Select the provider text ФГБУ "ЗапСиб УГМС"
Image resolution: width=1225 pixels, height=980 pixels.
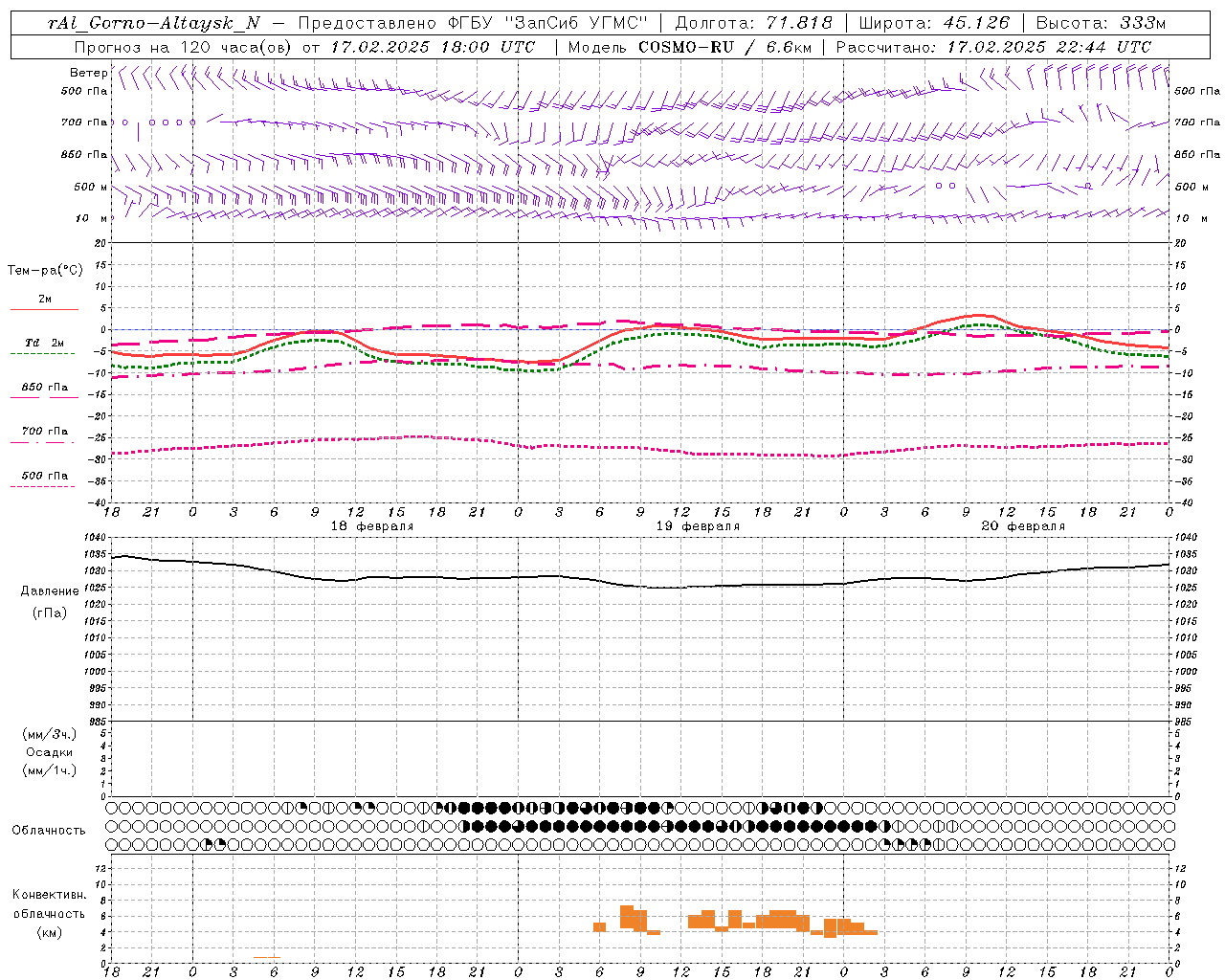(546, 23)
